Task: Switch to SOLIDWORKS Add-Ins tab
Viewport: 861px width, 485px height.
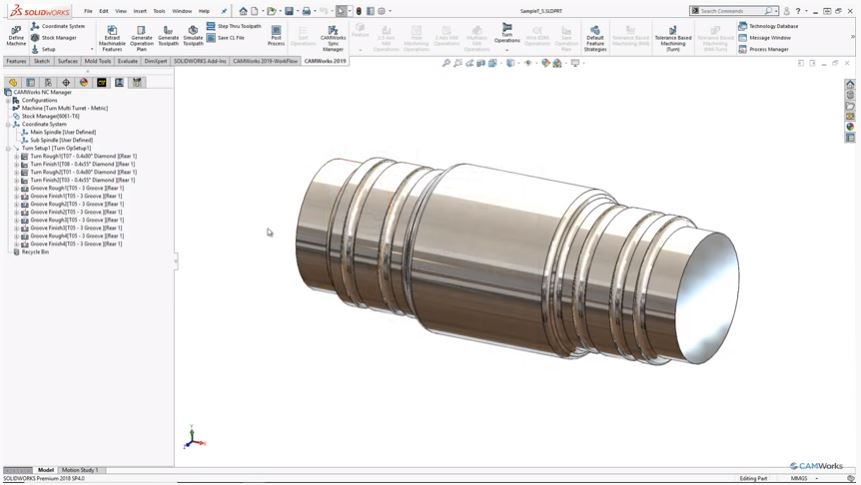Action: 200,61
